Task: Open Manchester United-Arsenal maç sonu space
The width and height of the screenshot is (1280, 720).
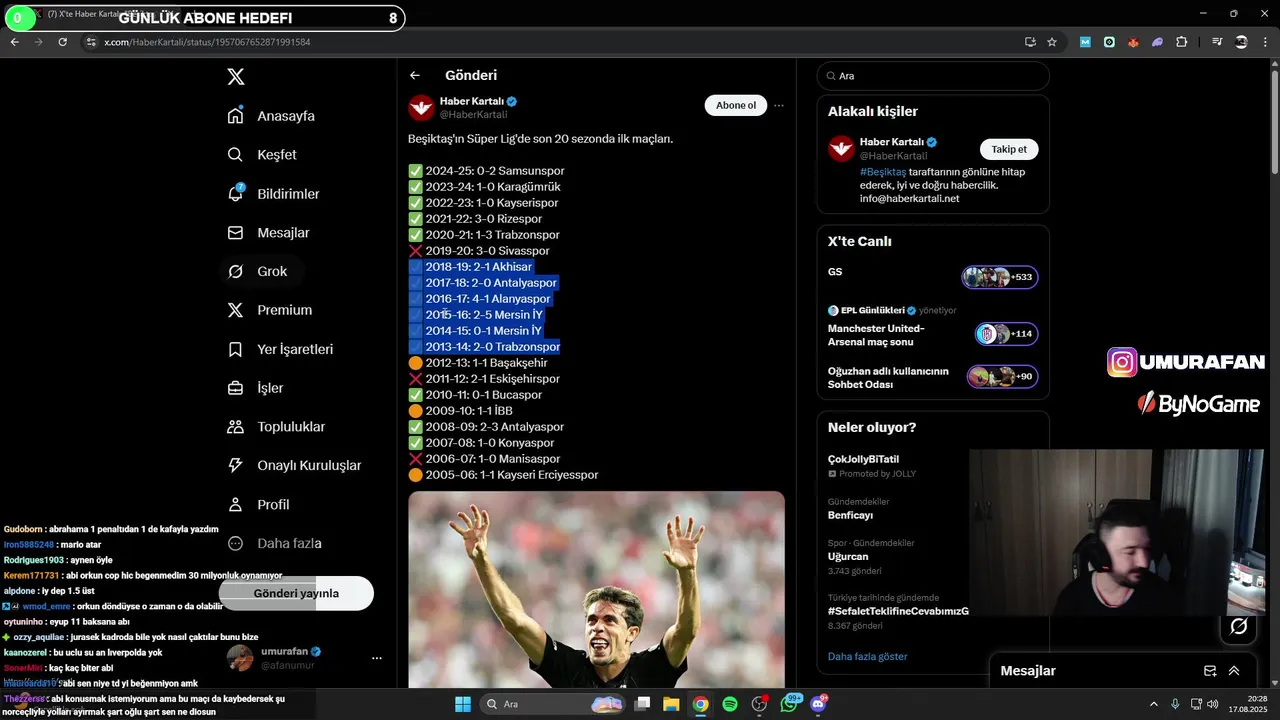Action: pos(876,335)
